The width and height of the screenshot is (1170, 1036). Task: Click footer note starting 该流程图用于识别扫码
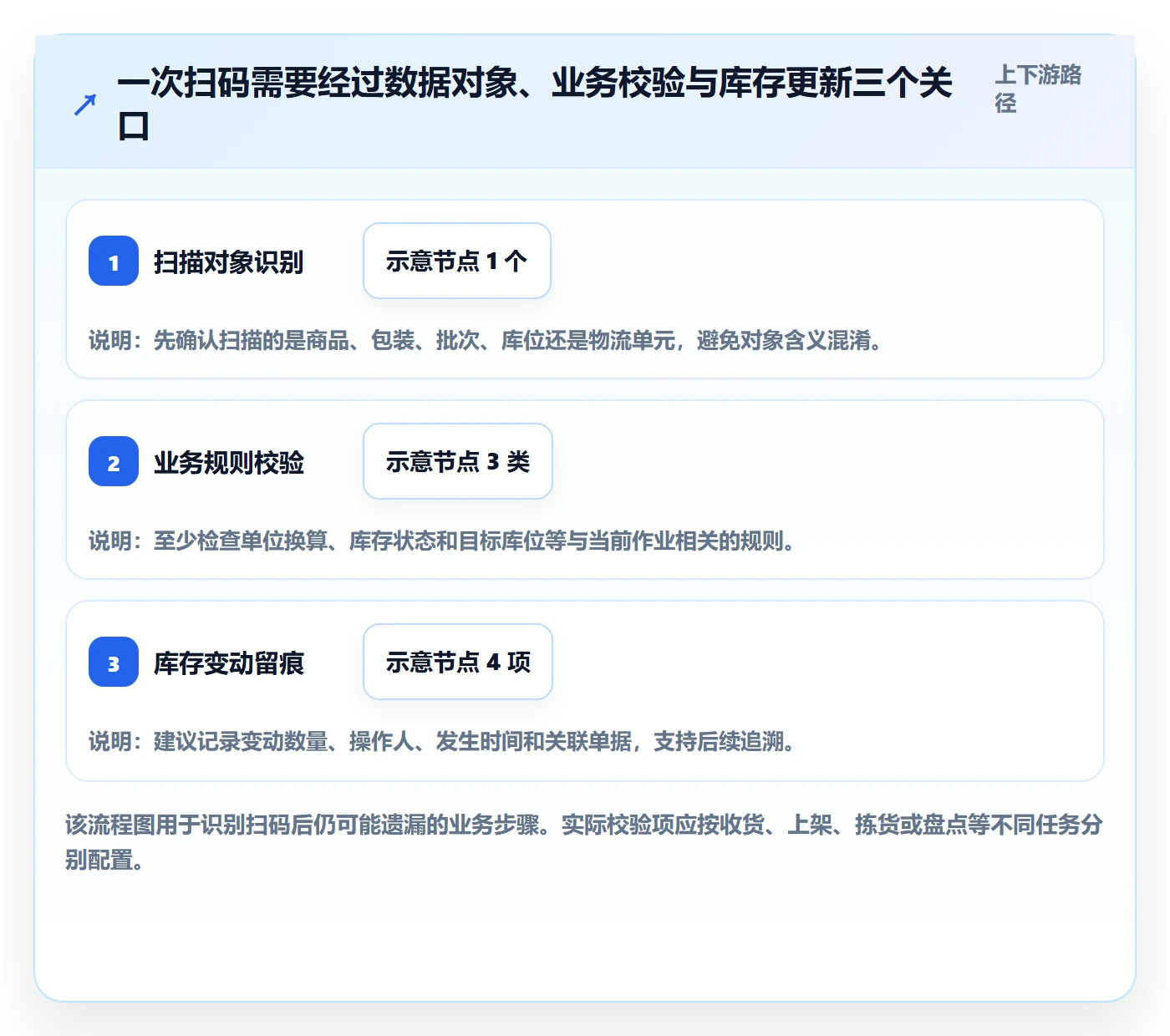pos(584,842)
